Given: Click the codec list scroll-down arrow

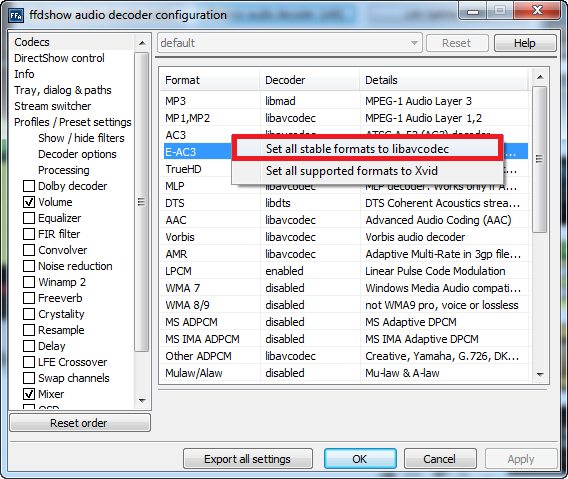Looking at the screenshot, I should 540,374.
